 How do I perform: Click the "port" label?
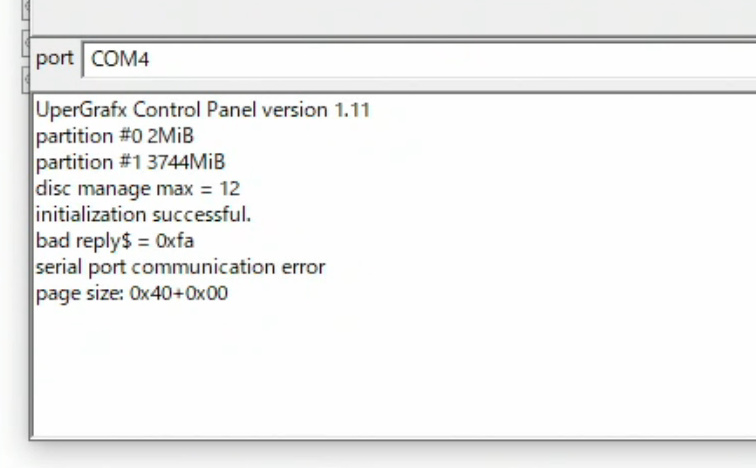point(55,58)
